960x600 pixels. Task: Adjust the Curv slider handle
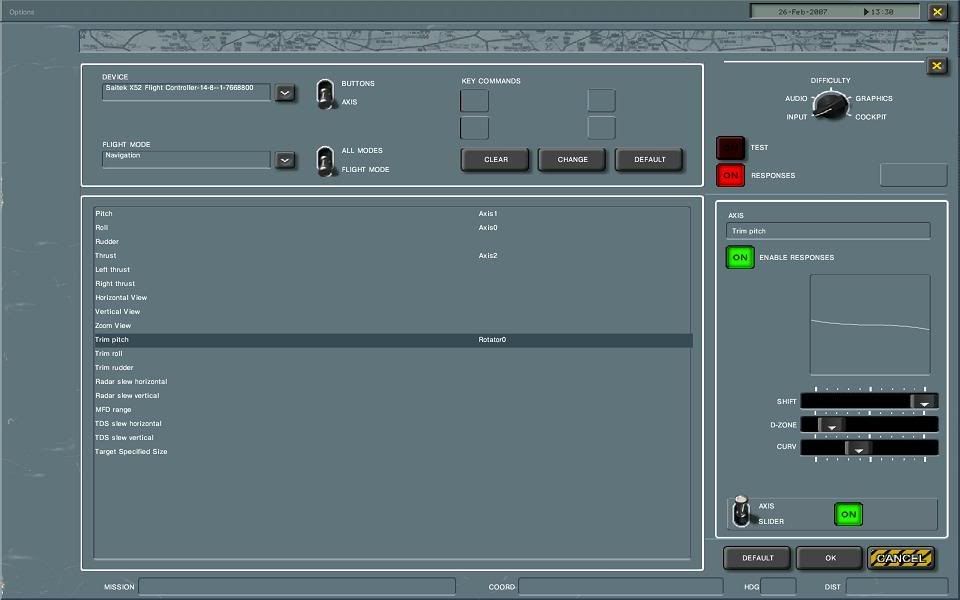pos(858,448)
